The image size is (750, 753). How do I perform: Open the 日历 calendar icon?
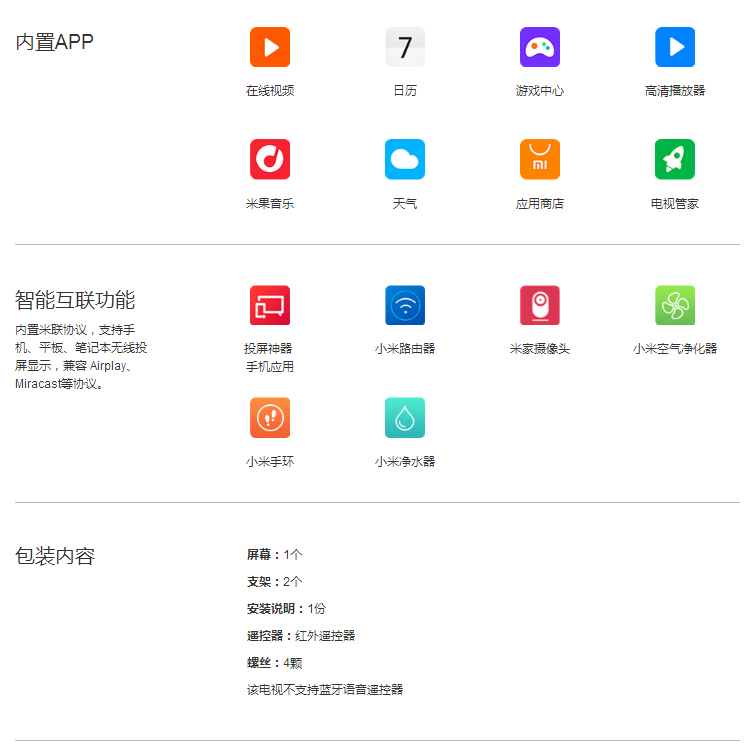pos(405,47)
